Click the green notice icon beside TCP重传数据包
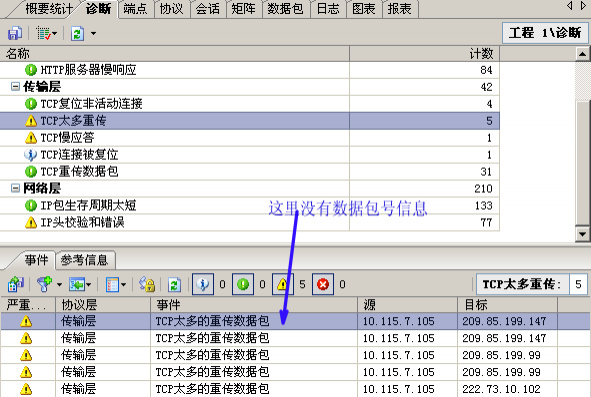The width and height of the screenshot is (591, 397). (31, 172)
